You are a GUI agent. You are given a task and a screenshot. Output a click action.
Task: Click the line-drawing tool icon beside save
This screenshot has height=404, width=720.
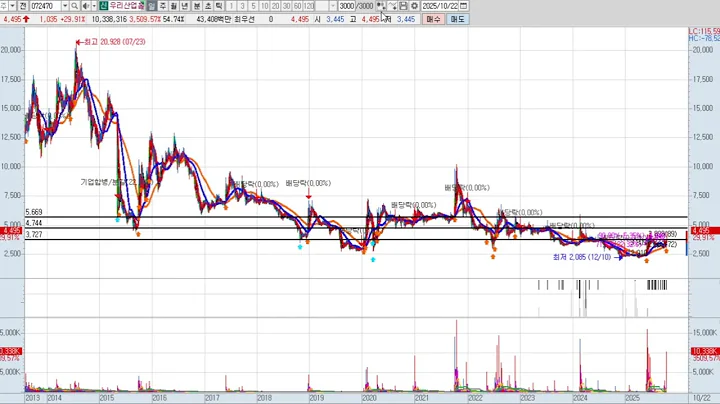click(x=392, y=6)
